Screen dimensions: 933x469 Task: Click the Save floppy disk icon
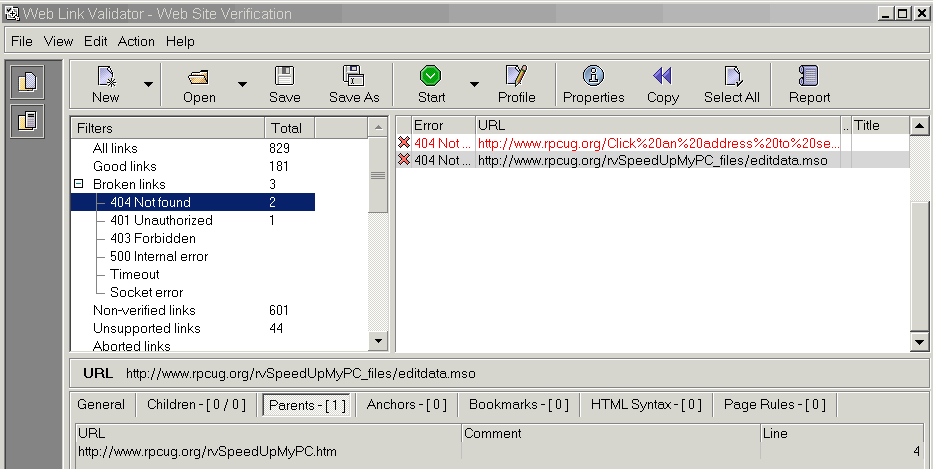point(284,76)
